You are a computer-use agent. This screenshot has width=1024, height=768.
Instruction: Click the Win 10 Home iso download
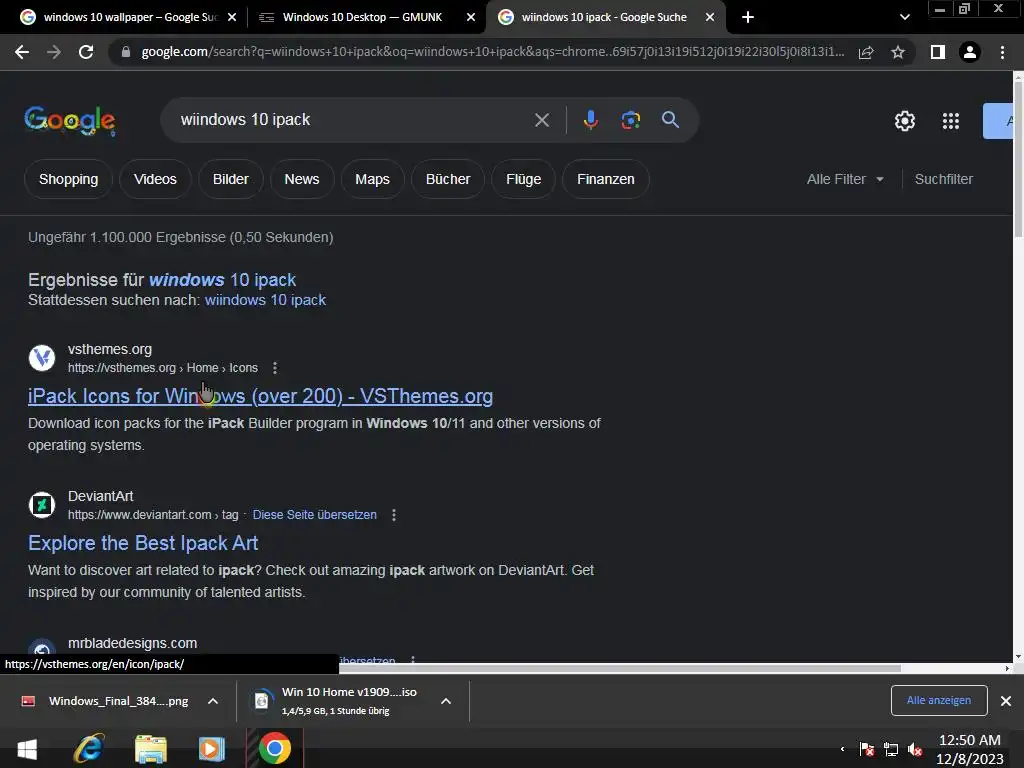point(336,701)
